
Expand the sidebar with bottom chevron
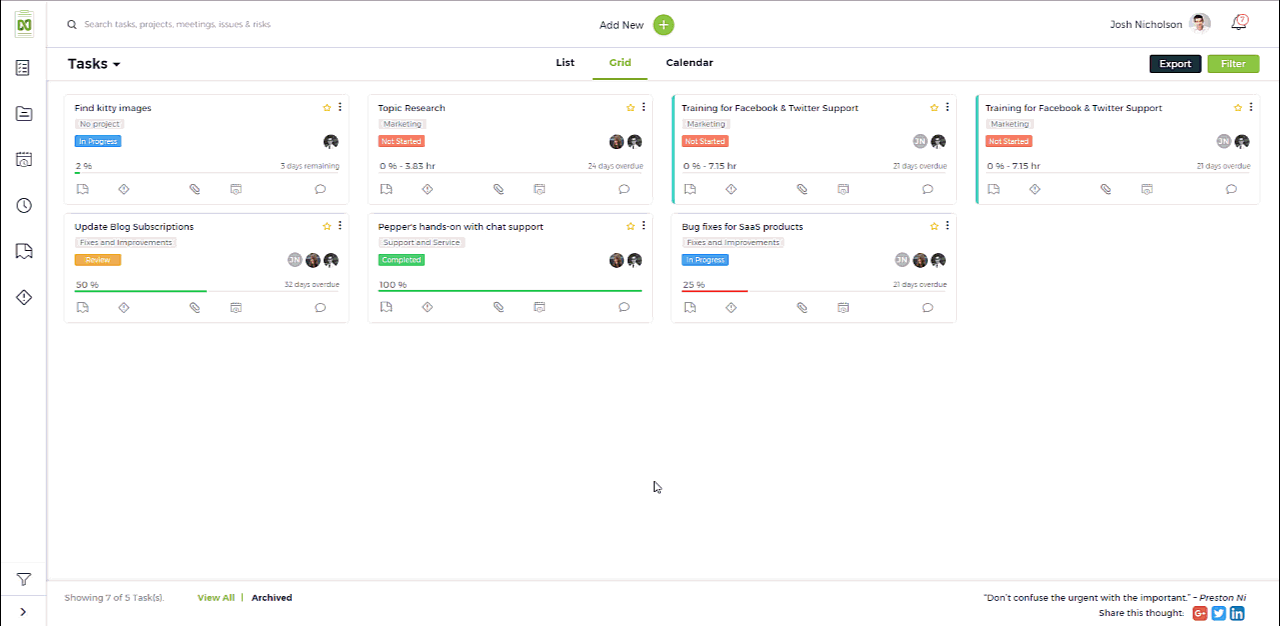23,612
